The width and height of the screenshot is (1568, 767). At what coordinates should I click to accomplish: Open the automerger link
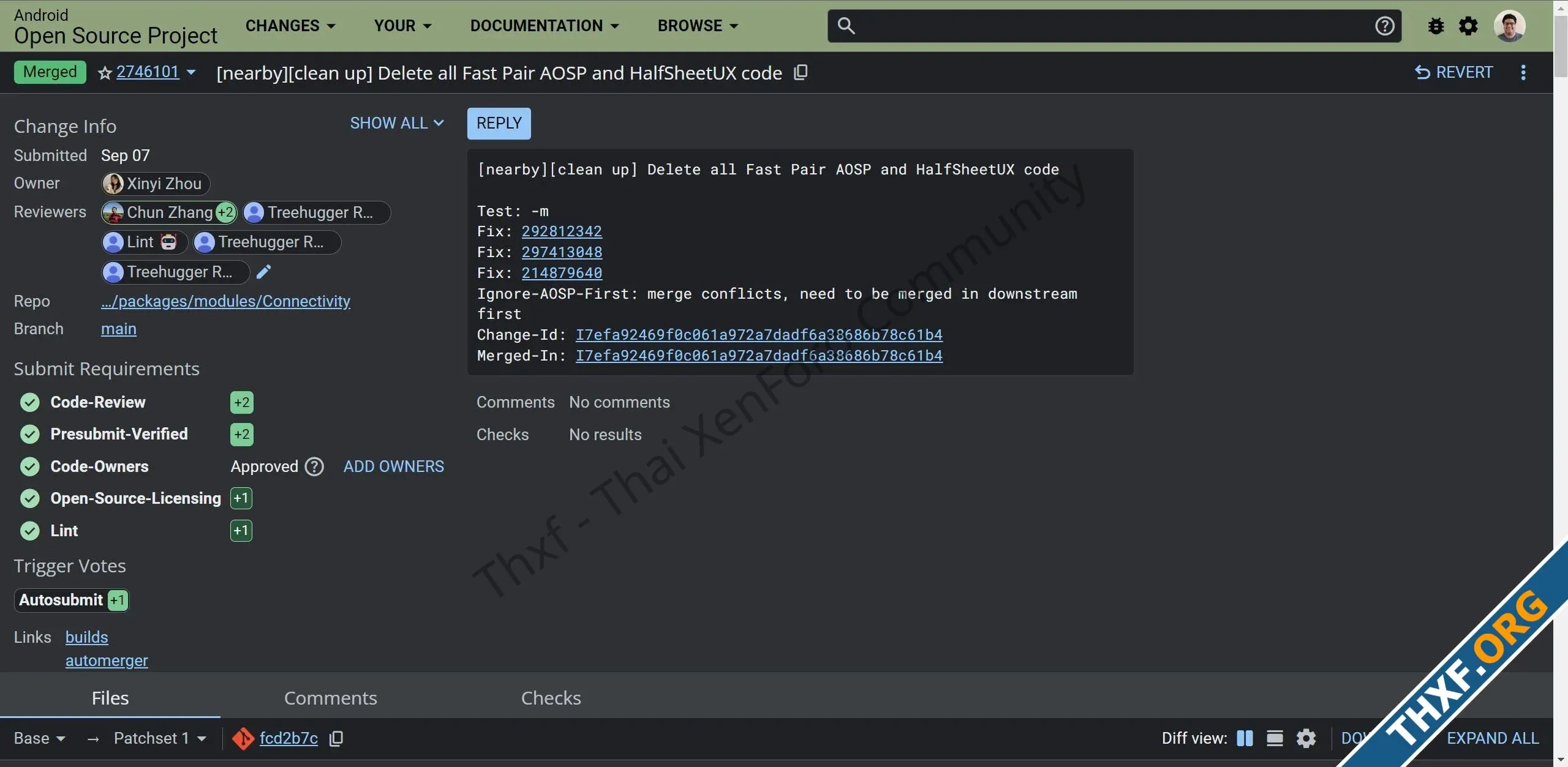(x=107, y=660)
